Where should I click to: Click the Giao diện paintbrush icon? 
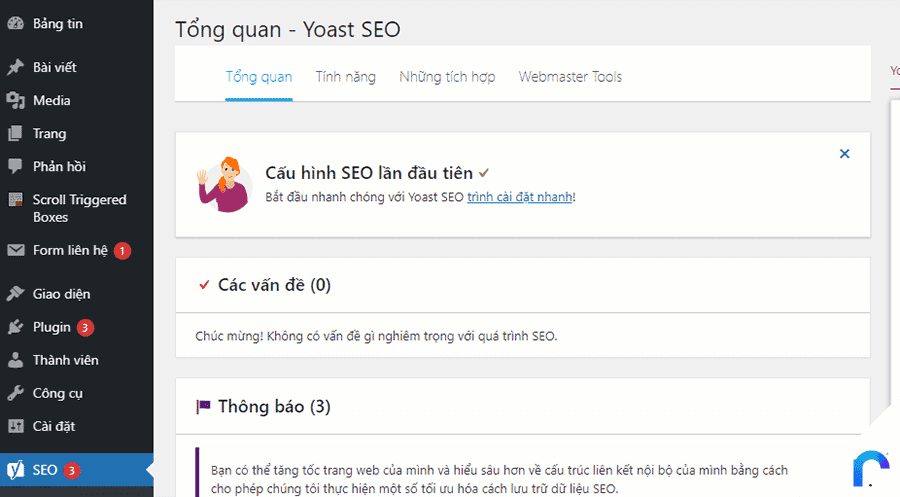[x=15, y=294]
